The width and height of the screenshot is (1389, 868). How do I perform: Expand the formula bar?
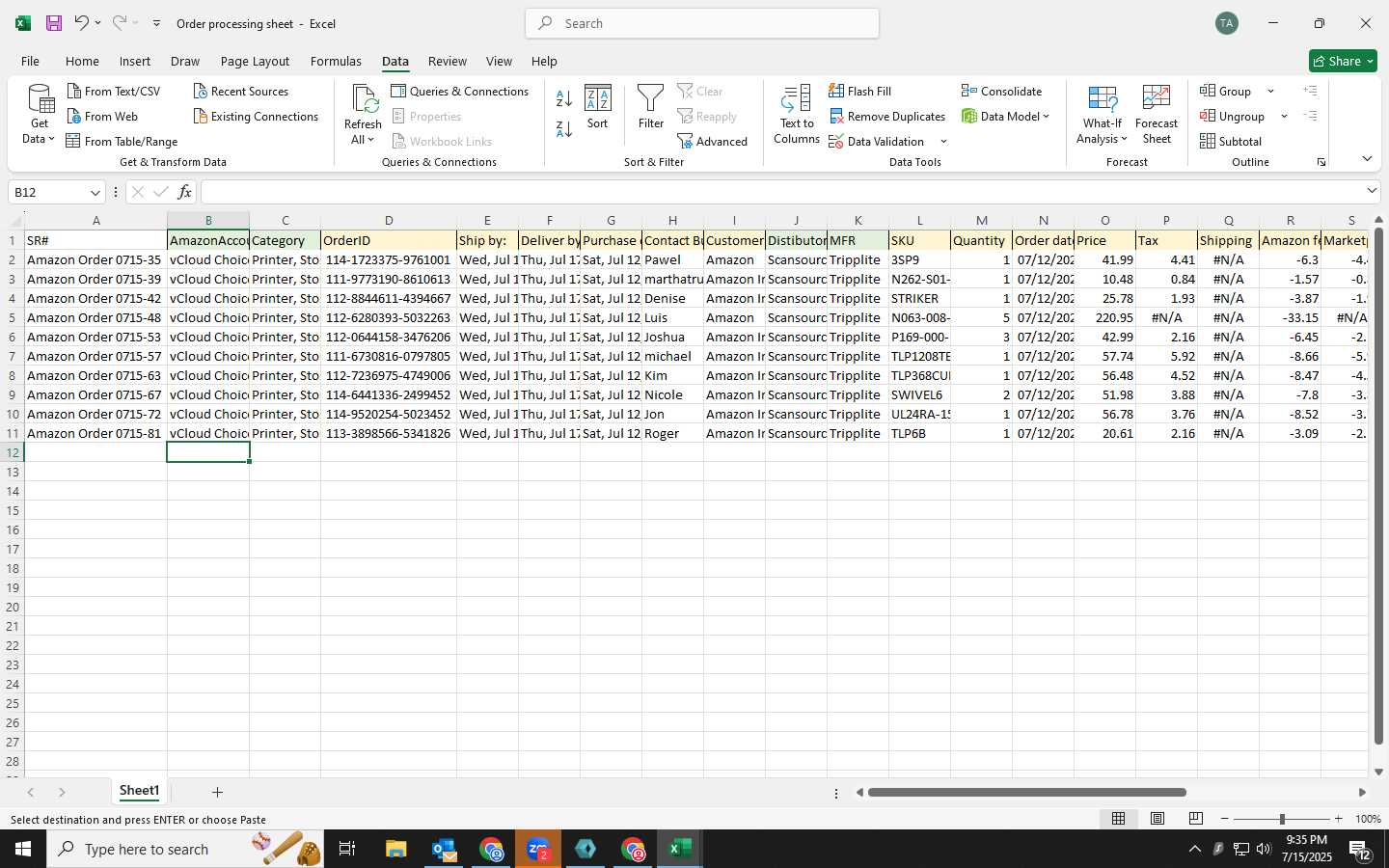[x=1372, y=191]
